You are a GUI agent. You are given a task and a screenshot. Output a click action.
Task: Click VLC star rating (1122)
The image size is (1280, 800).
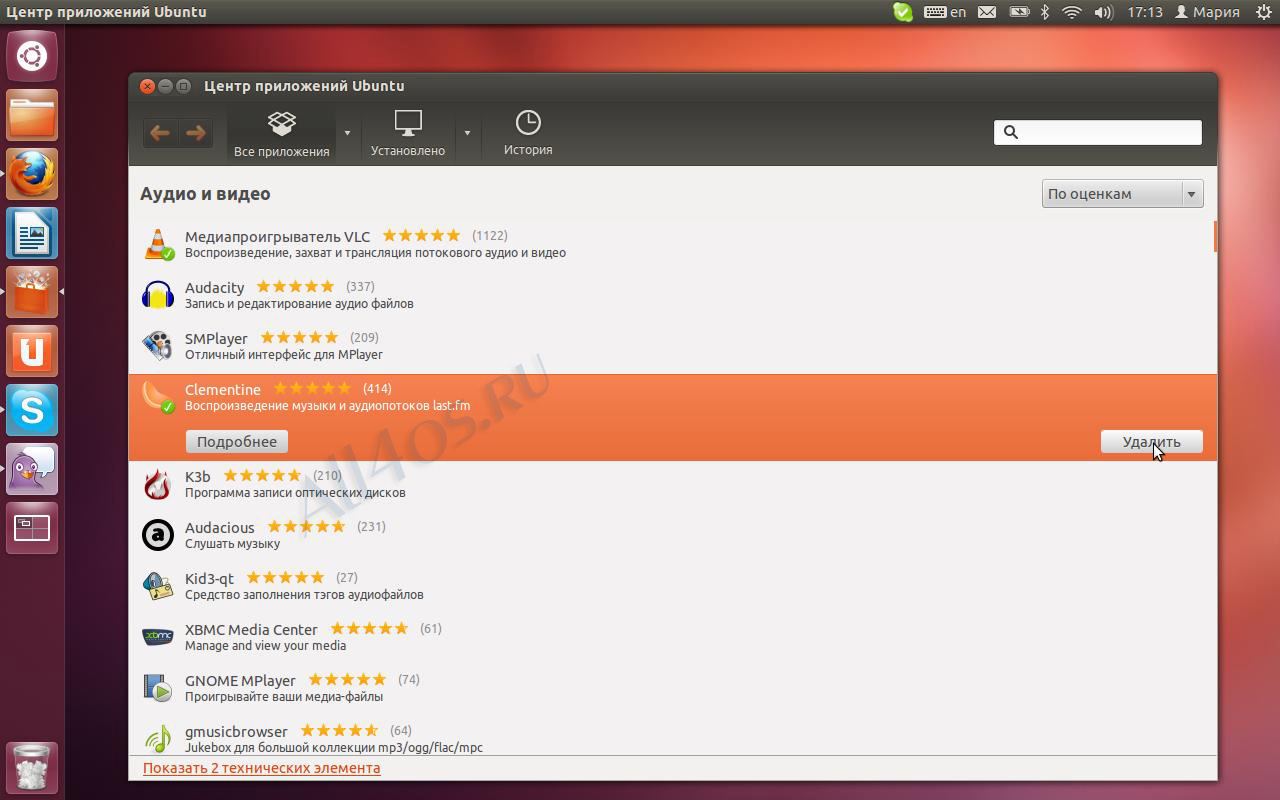(x=421, y=236)
